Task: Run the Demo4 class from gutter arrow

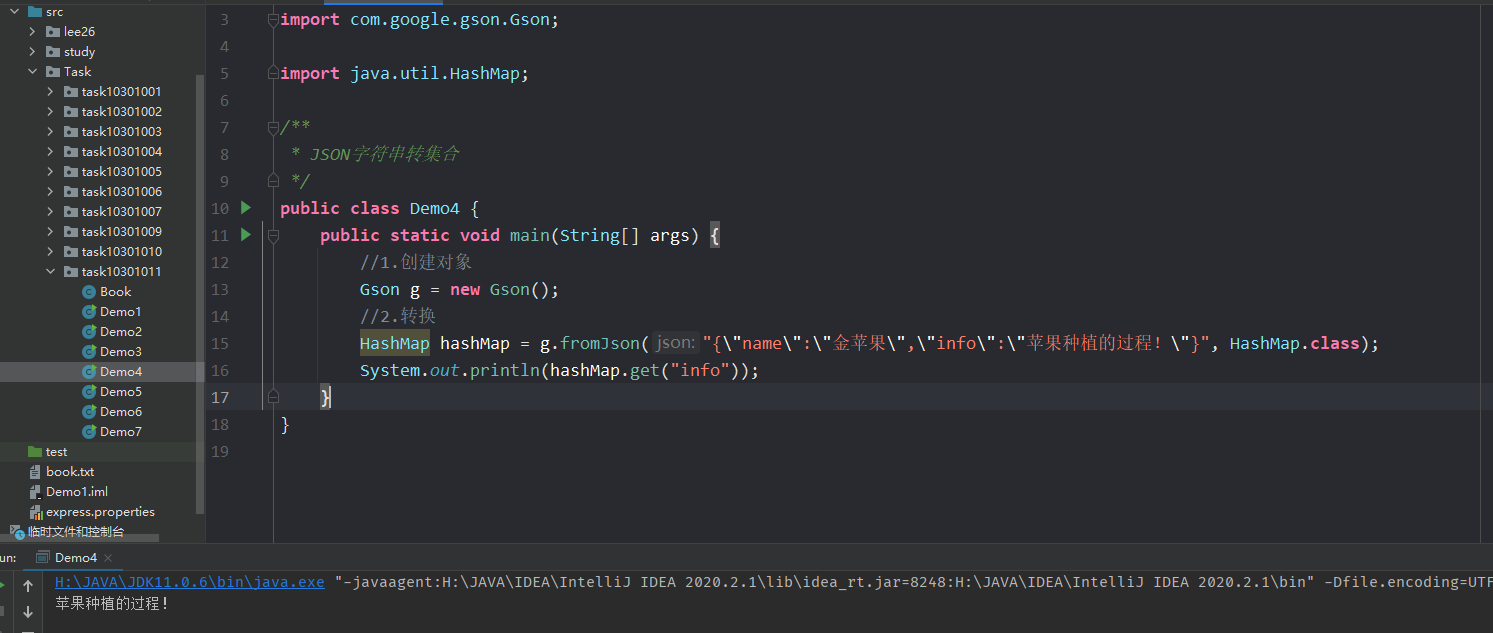Action: pos(246,208)
